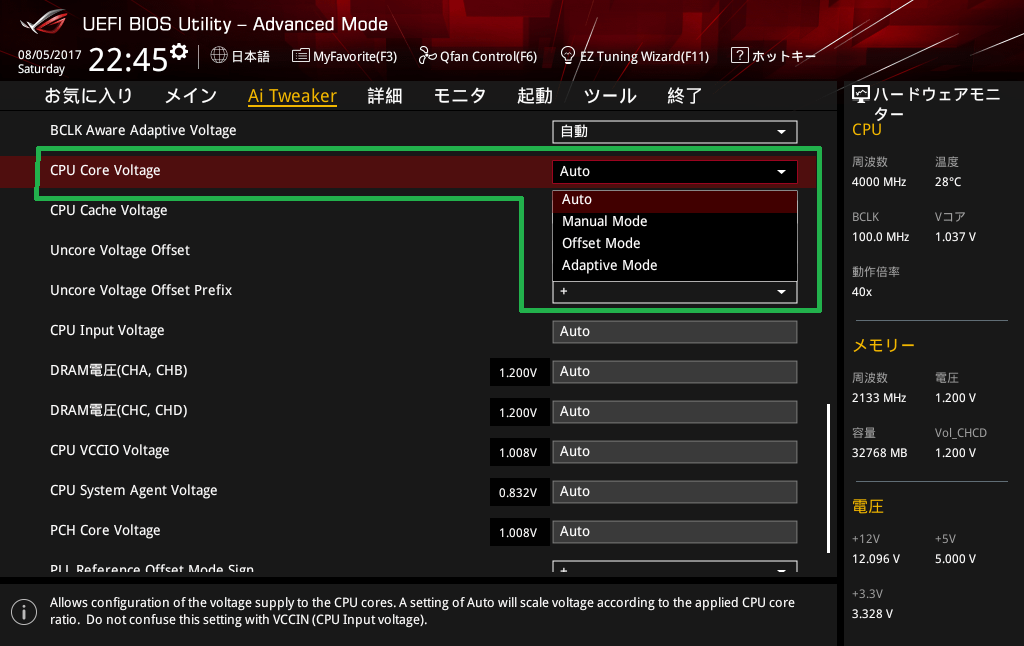Image resolution: width=1024 pixels, height=646 pixels.
Task: Open PLL Reference Offset Mode Sign dropdown
Action: [x=675, y=567]
